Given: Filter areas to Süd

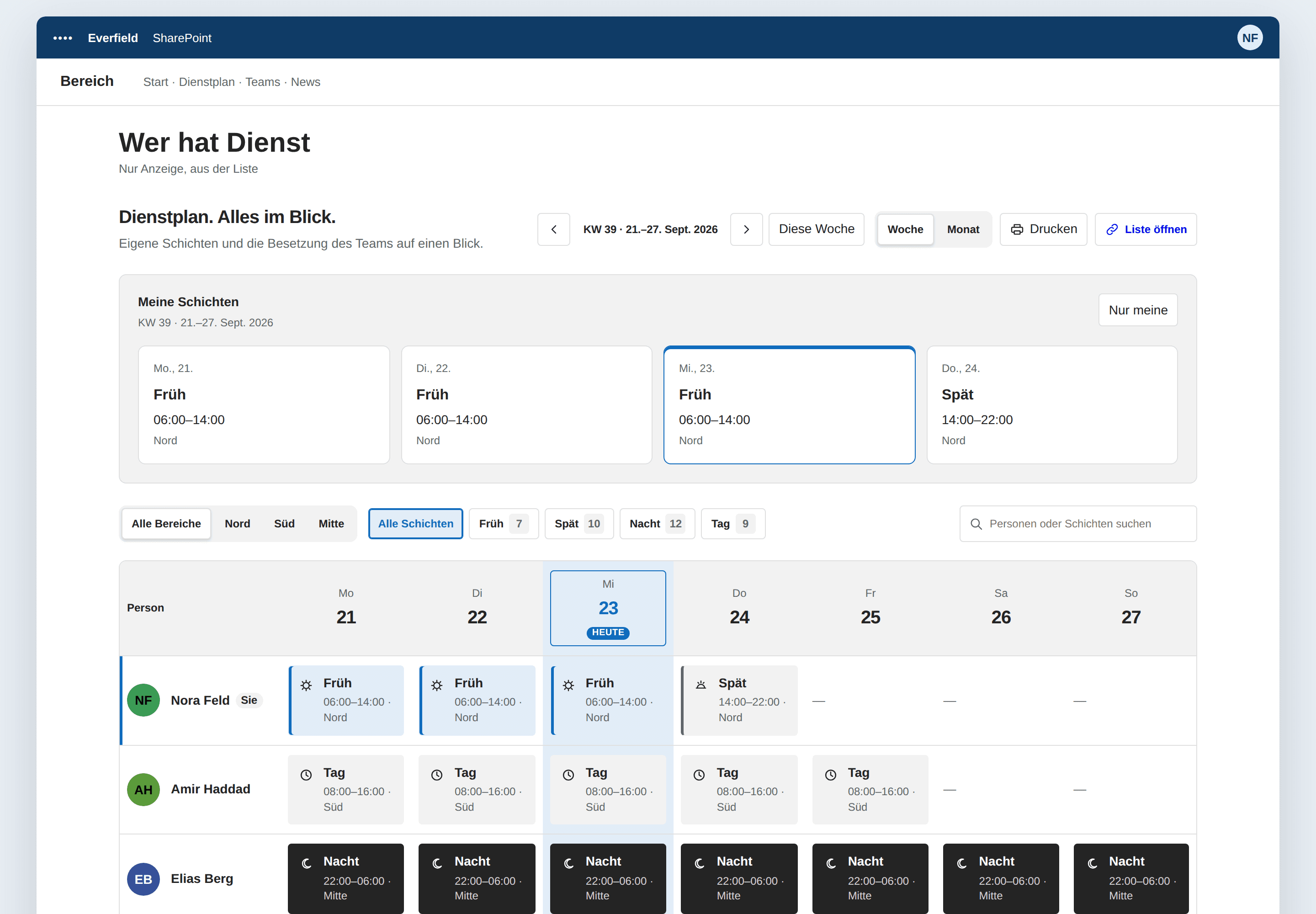Looking at the screenshot, I should (x=284, y=523).
